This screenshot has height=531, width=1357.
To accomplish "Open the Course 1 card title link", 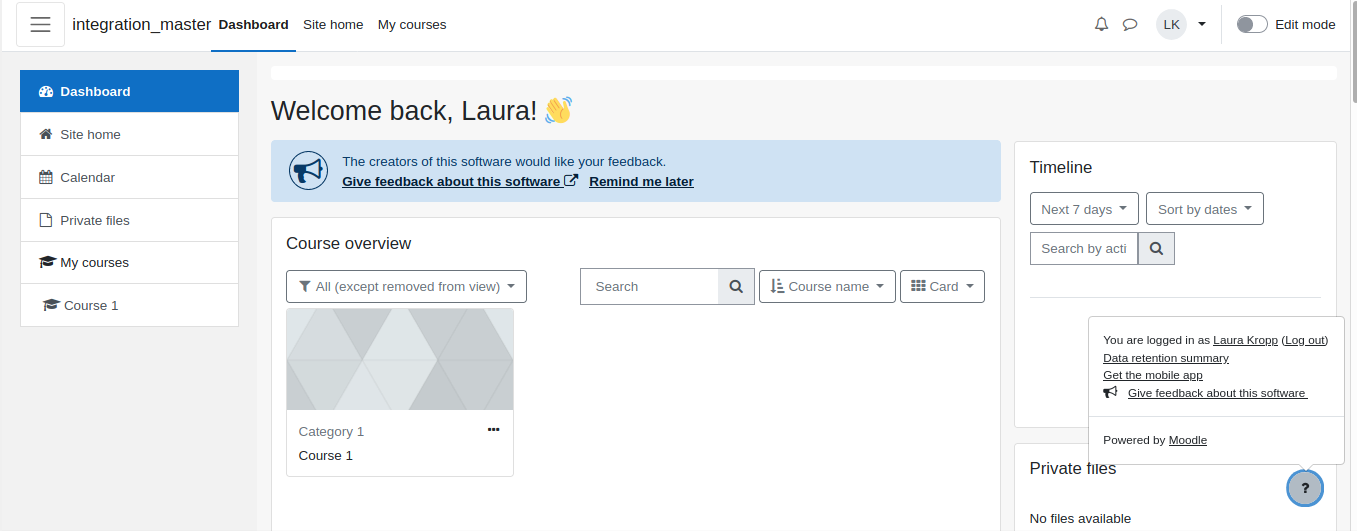I will click(x=326, y=455).
